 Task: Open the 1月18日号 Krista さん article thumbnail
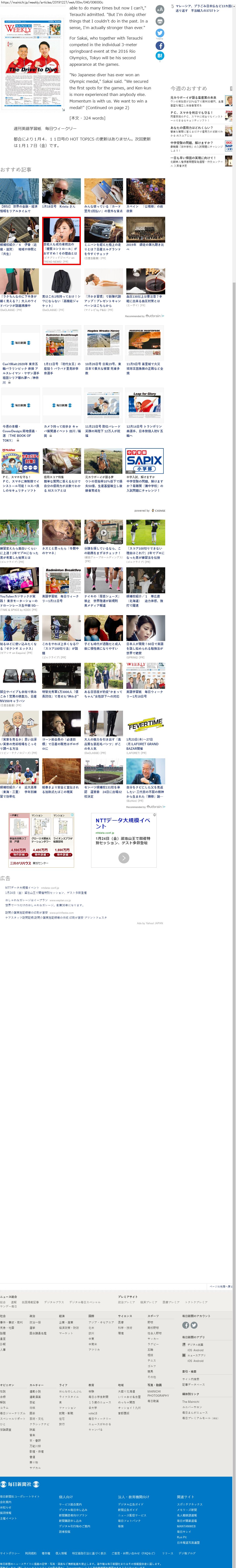click(x=61, y=191)
